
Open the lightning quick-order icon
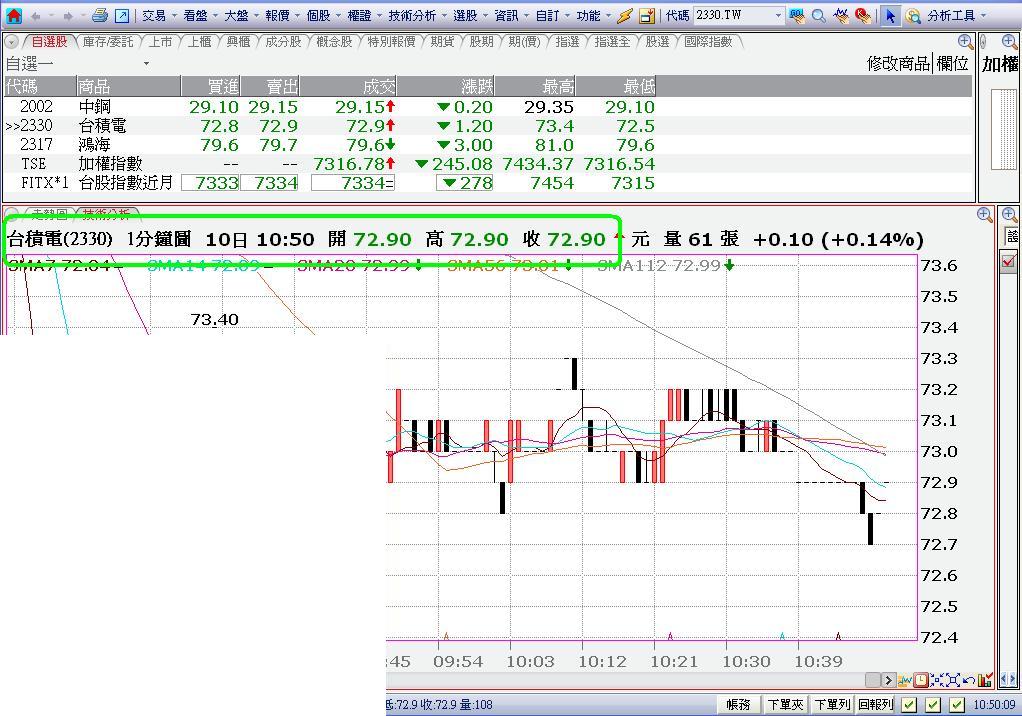click(625, 16)
